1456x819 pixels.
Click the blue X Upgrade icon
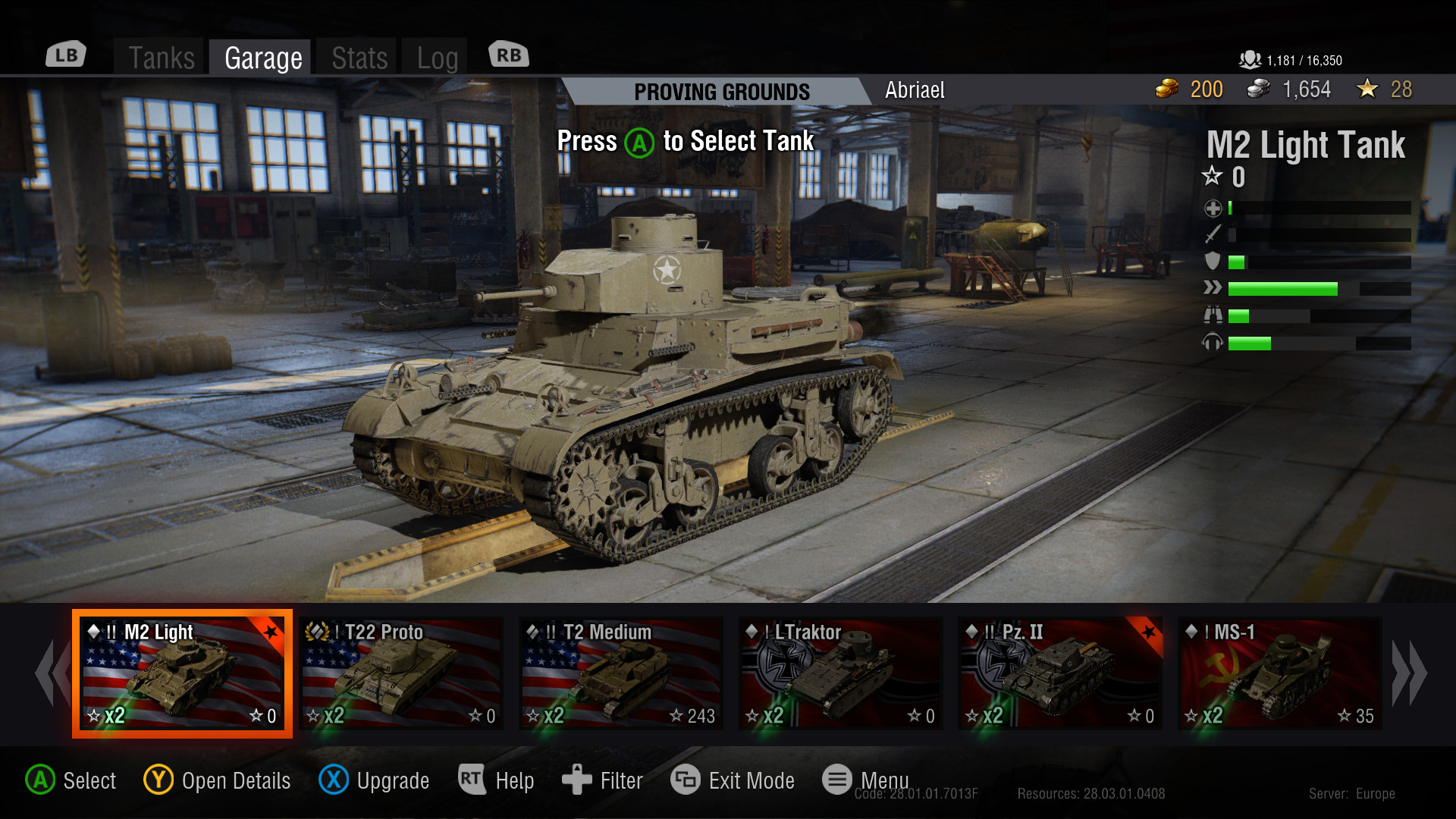point(334,780)
